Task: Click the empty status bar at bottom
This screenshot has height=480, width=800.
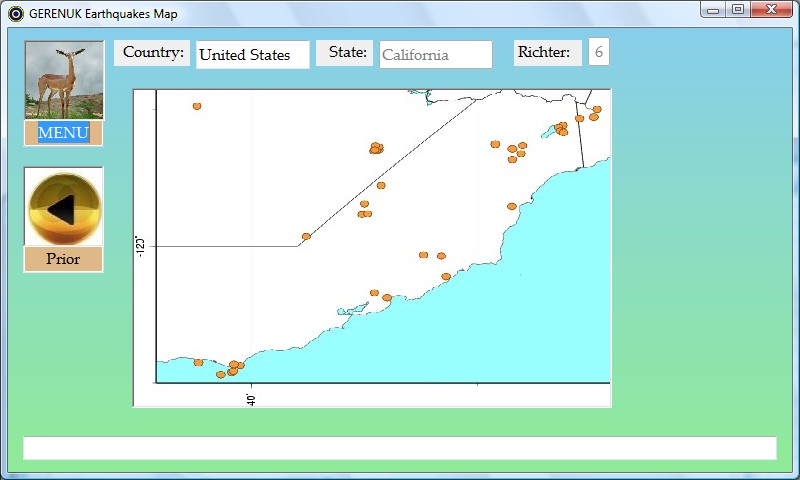Action: (400, 448)
